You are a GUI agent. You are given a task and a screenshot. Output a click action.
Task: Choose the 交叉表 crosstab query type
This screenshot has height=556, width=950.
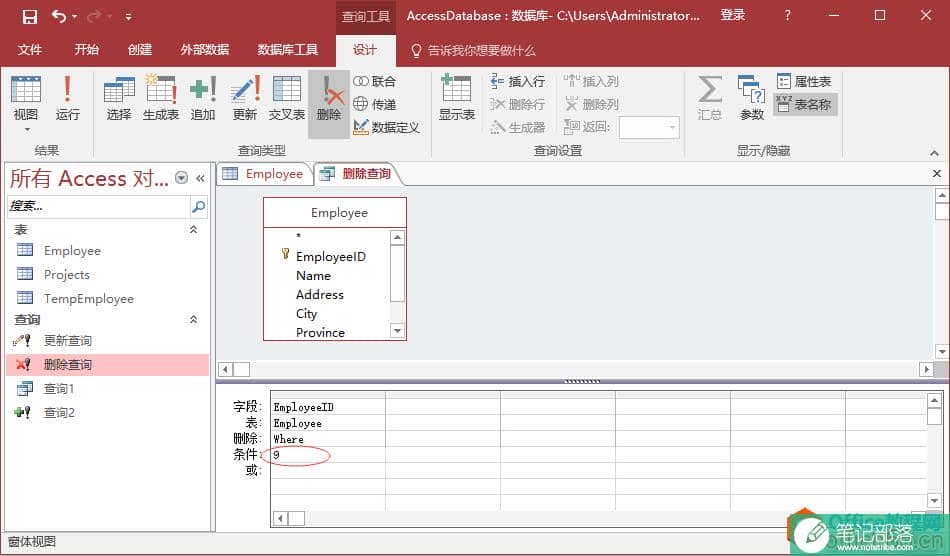[x=287, y=98]
